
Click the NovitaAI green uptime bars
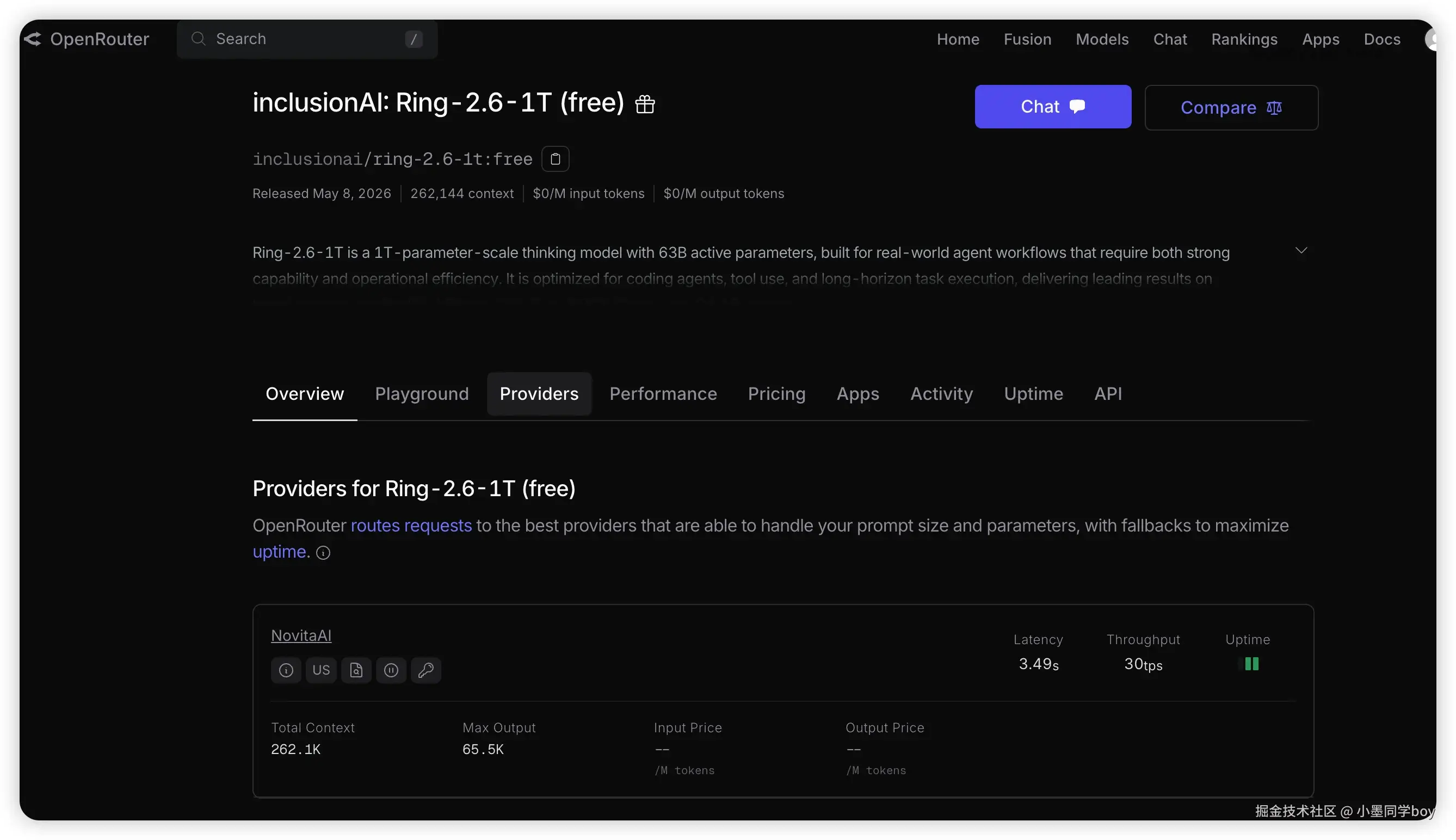(x=1251, y=664)
